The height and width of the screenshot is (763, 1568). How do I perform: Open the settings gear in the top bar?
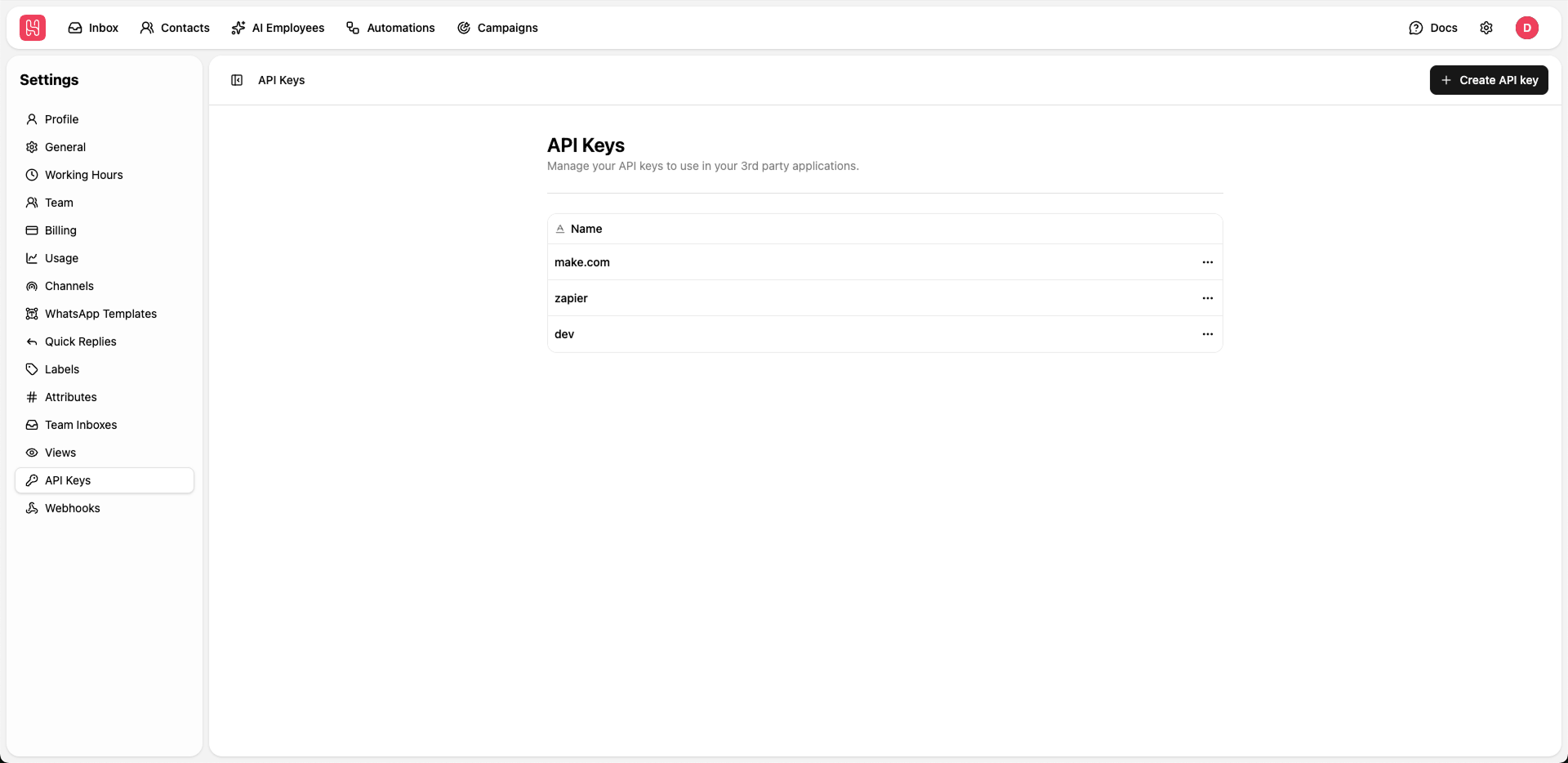1486,27
